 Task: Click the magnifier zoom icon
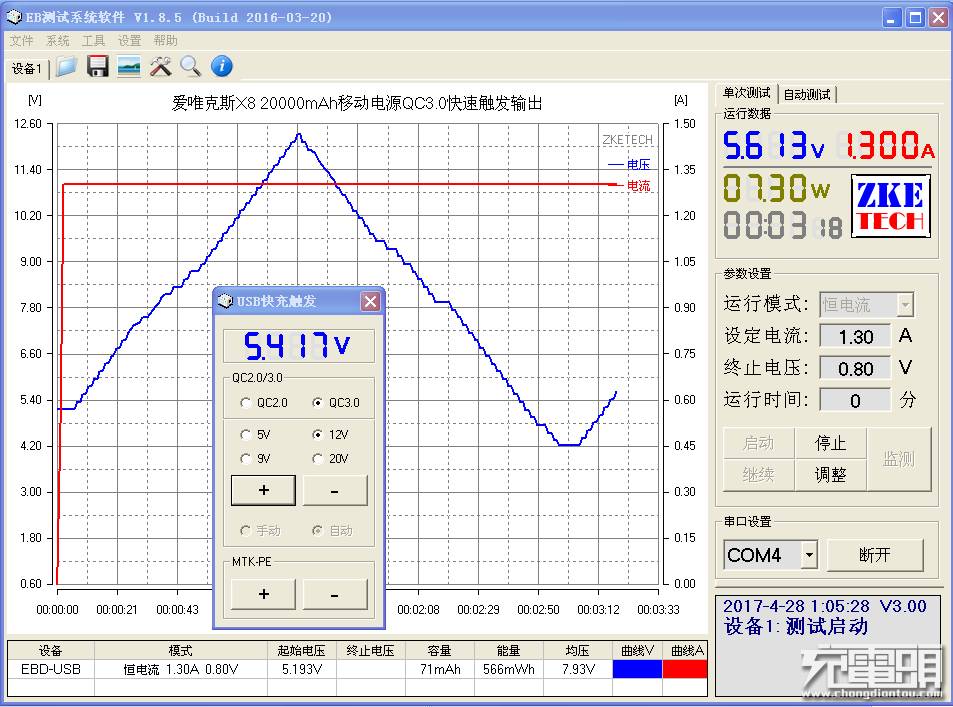click(191, 66)
